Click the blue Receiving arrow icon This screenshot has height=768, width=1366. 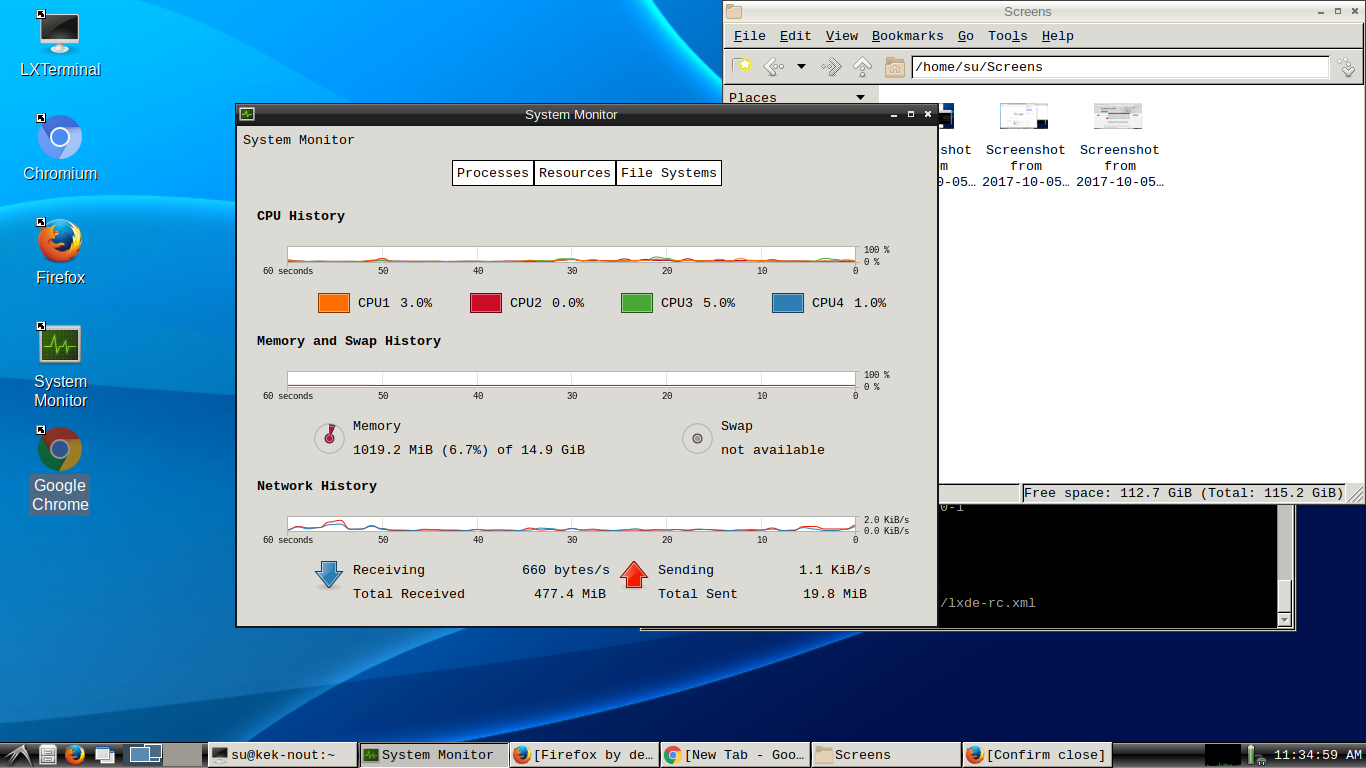(329, 575)
